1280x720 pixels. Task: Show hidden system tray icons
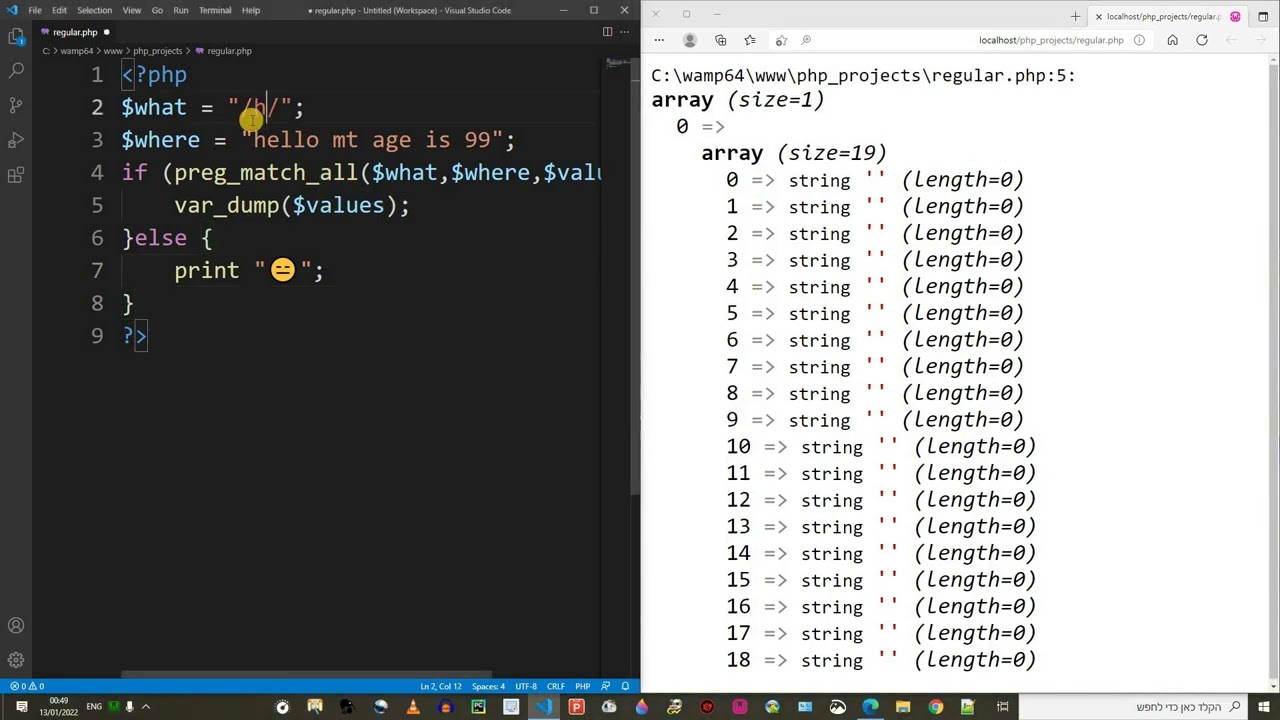coord(146,707)
